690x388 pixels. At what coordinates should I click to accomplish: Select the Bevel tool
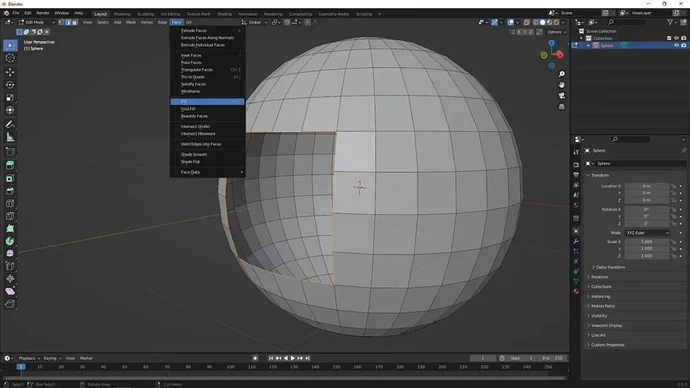10,191
